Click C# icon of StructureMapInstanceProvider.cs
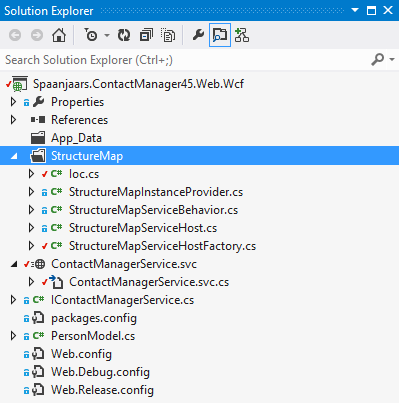Viewport: 399px width, 403px height. click(56, 192)
